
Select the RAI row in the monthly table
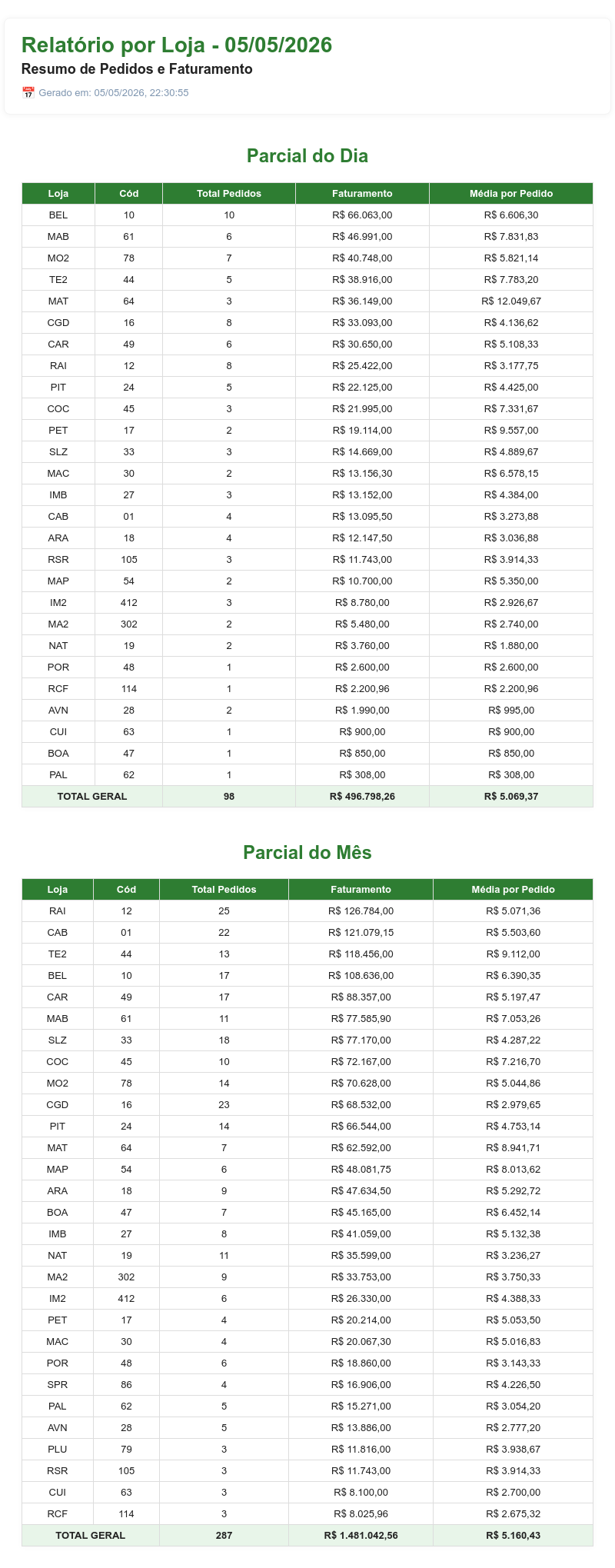tap(307, 911)
